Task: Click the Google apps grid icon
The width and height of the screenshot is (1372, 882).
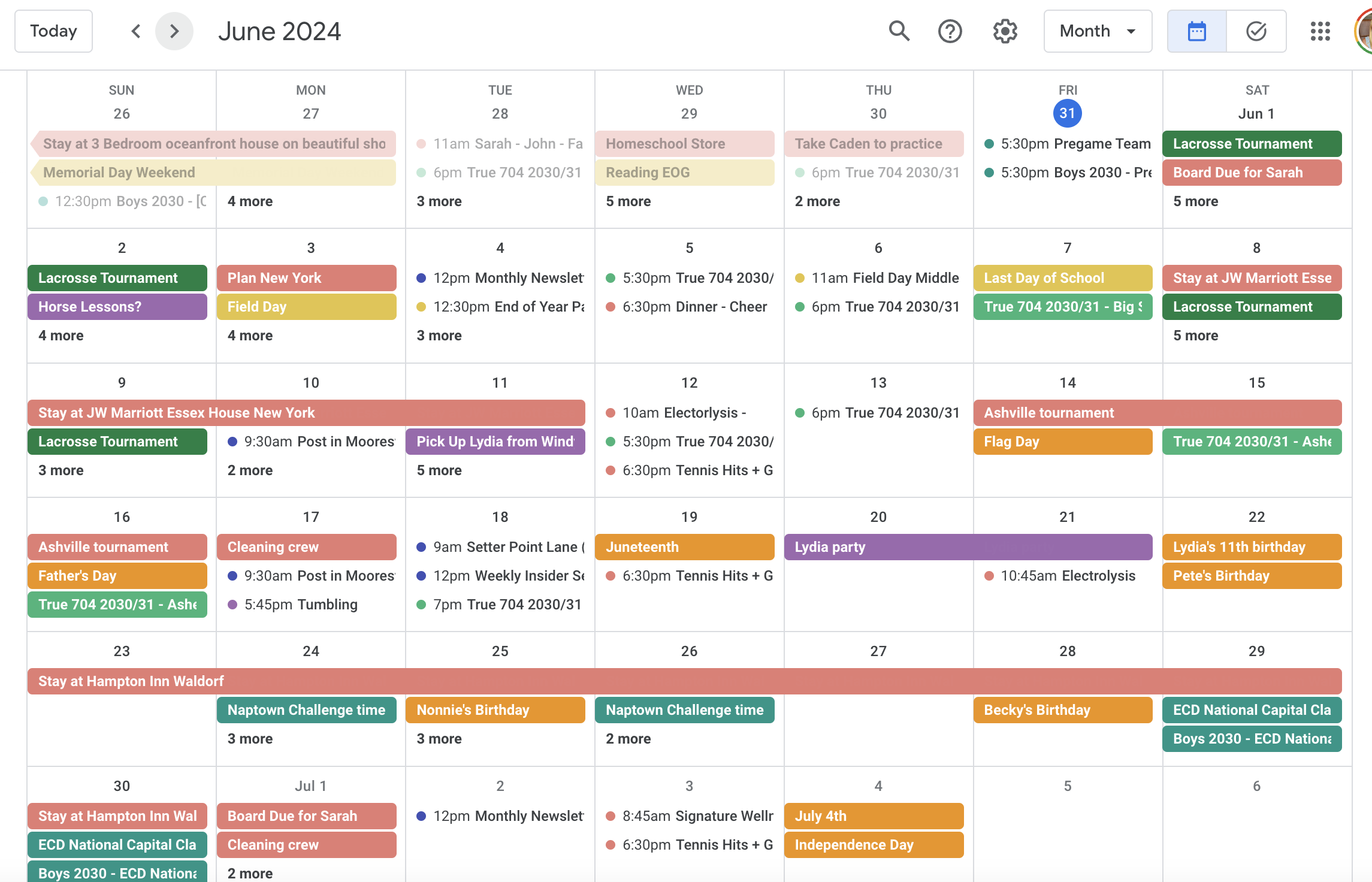Action: (x=1320, y=31)
